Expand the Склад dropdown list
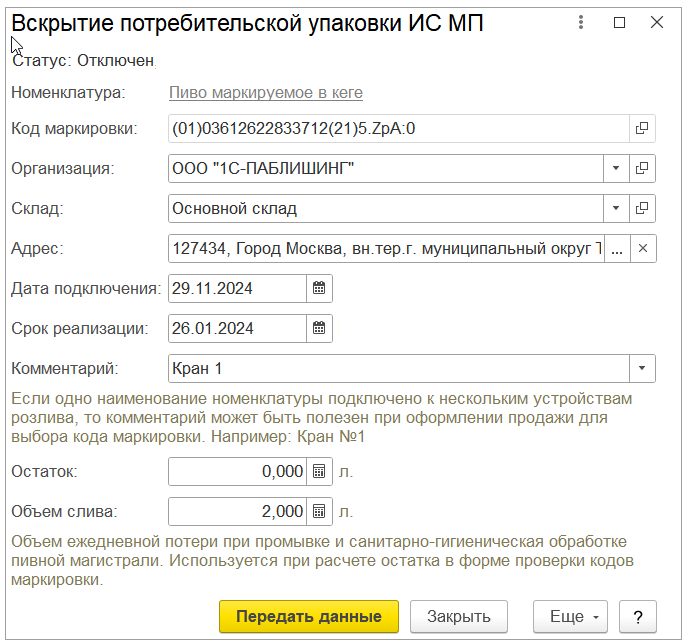This screenshot has height=644, width=692. click(x=616, y=208)
